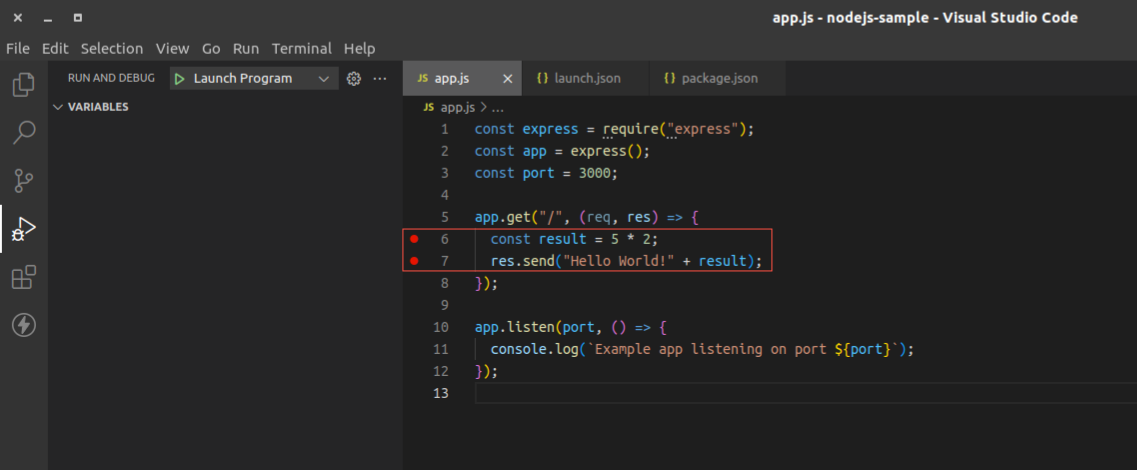
Task: Open the Source Control view
Action: pos(24,181)
